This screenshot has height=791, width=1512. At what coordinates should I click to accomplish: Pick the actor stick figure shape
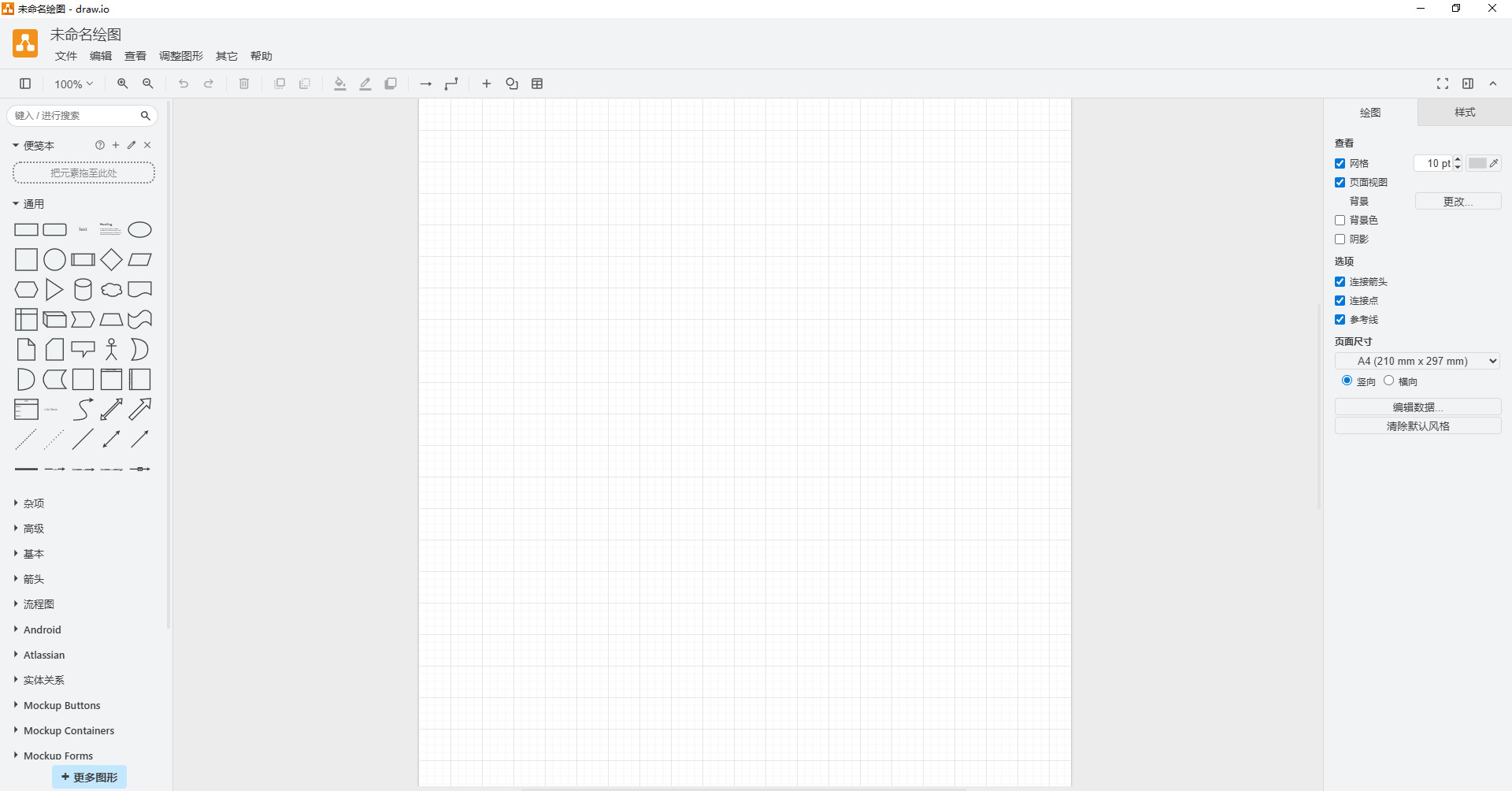[x=111, y=350]
